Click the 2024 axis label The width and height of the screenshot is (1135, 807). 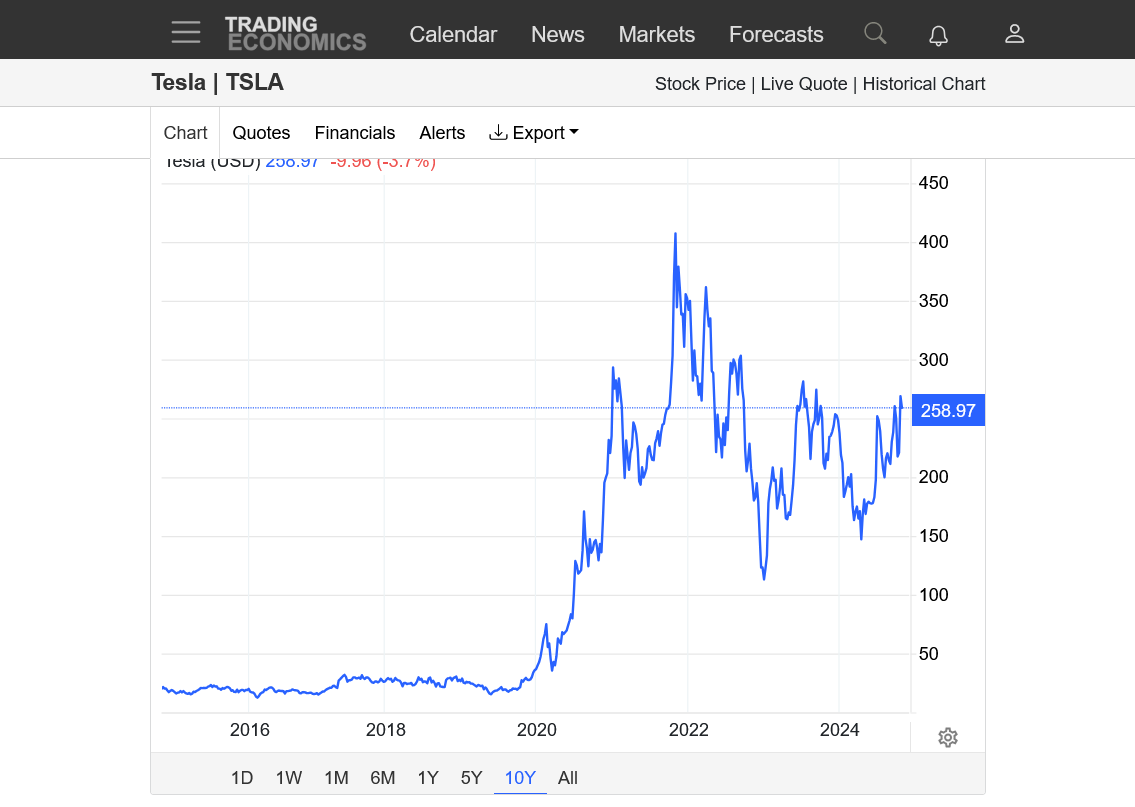839,730
